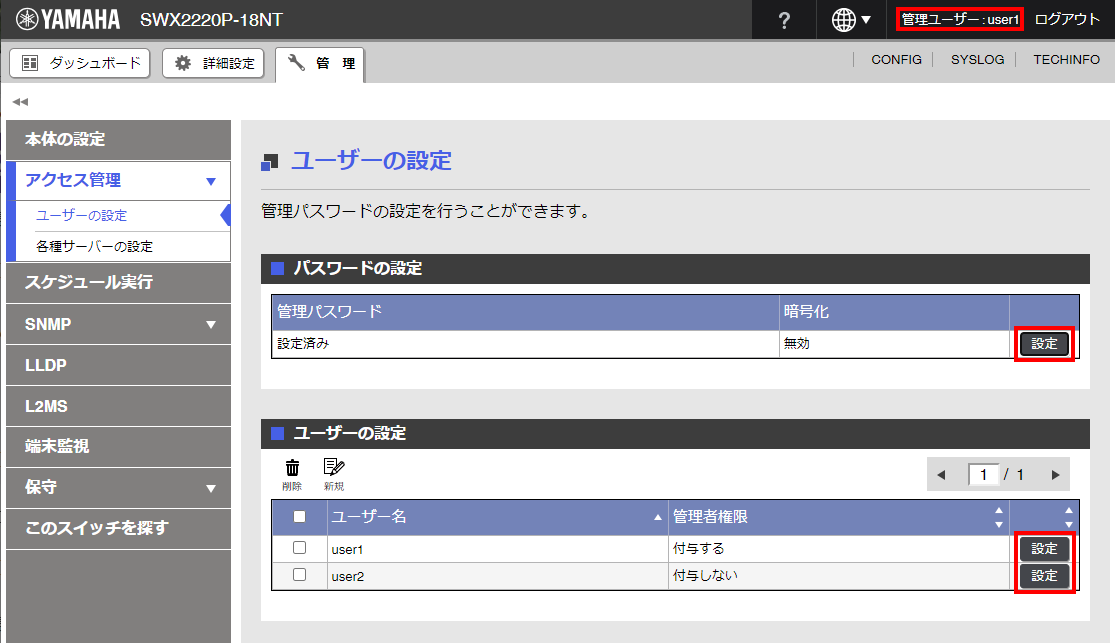Click 設定 button for admin password

pos(1044,344)
